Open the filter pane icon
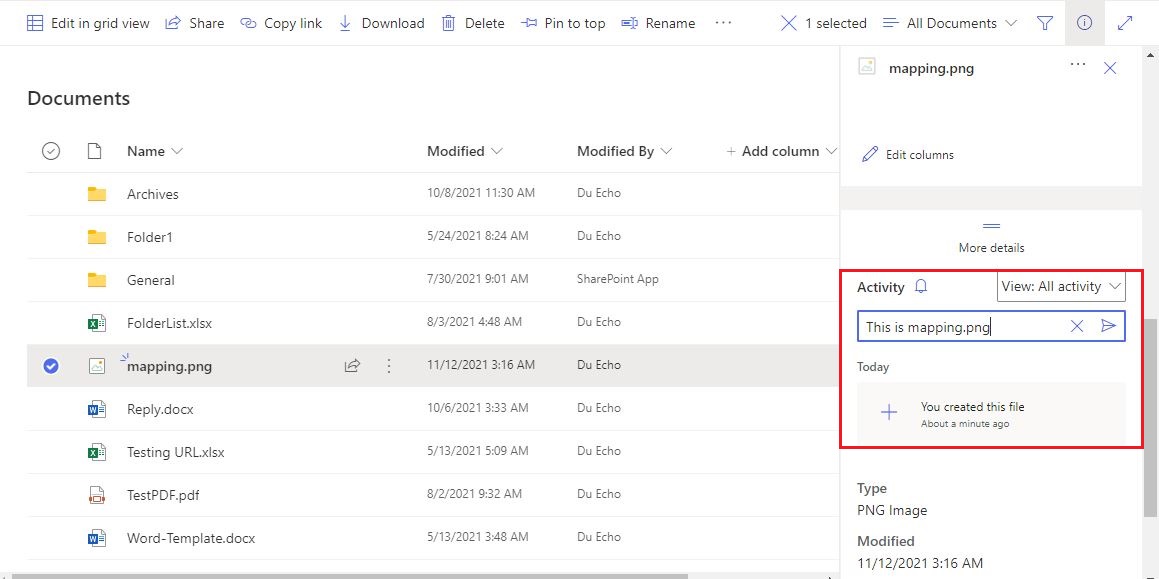Image resolution: width=1159 pixels, height=579 pixels. [1044, 23]
